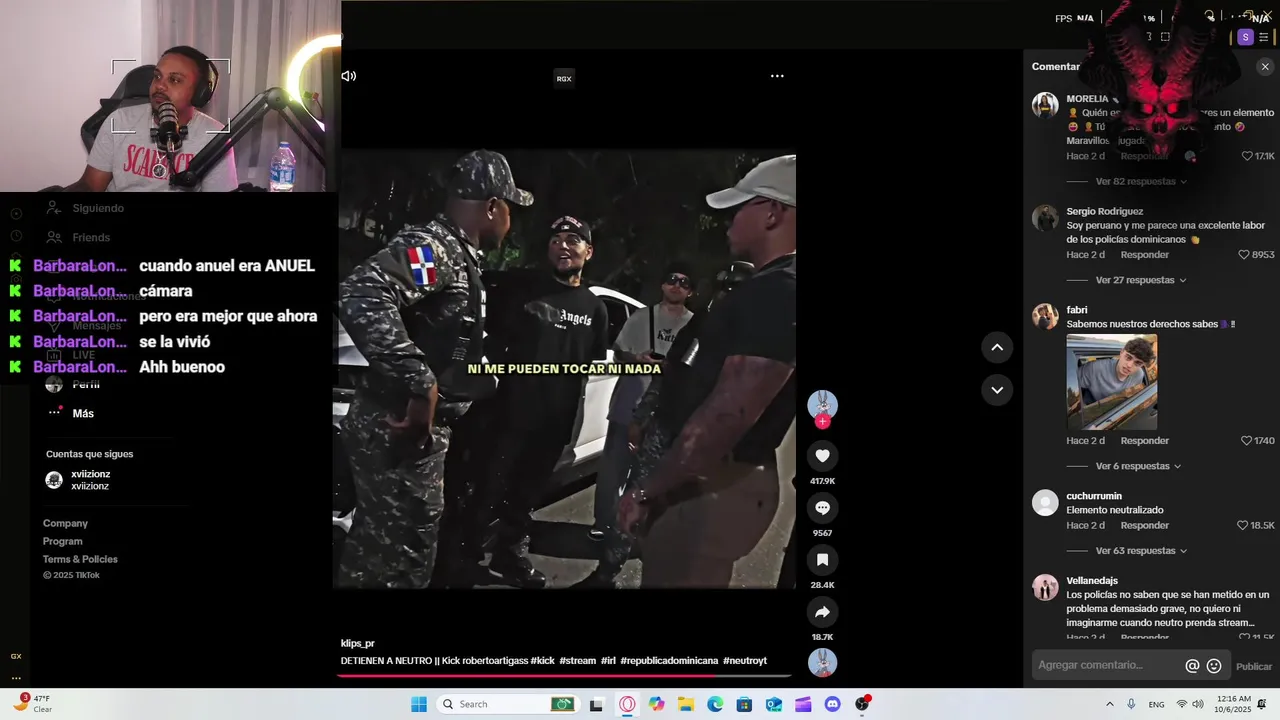Open the Siguiendo menu item
The height and width of the screenshot is (720, 1280).
[87, 208]
